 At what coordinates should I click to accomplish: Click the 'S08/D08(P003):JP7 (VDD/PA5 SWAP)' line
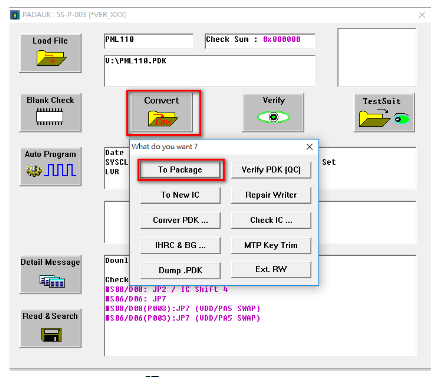(183, 308)
